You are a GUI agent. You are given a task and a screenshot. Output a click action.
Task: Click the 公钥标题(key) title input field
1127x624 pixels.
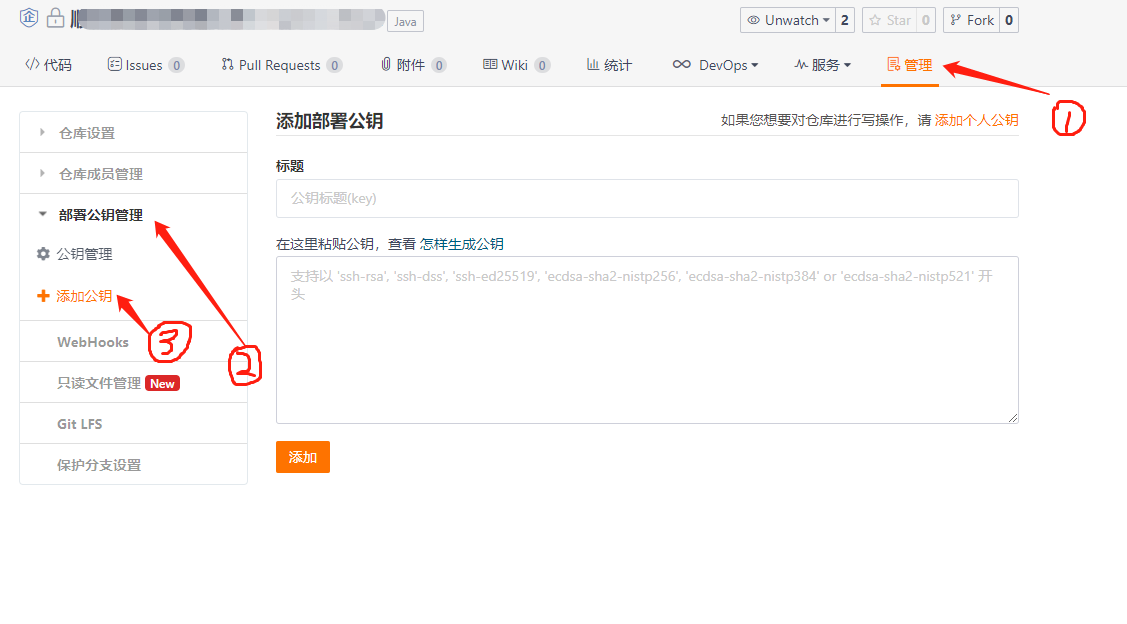pyautogui.click(x=647, y=198)
